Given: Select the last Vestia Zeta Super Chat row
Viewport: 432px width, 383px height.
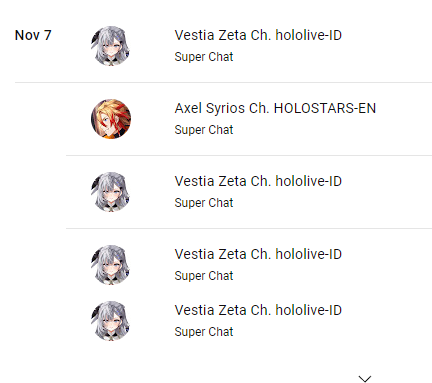Looking at the screenshot, I should tap(249, 321).
